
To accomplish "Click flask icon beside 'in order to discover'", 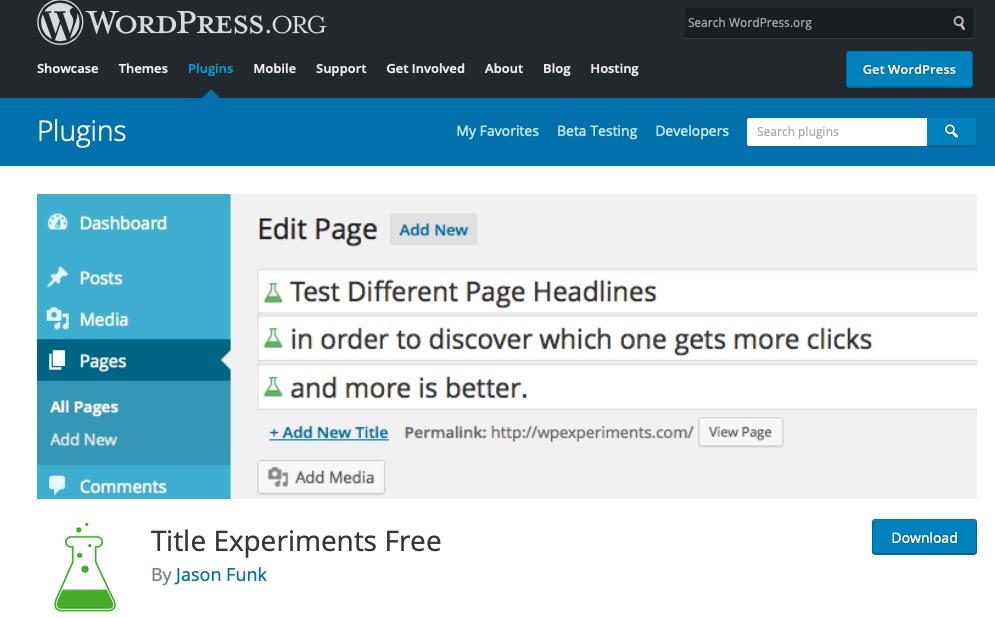I will (273, 338).
